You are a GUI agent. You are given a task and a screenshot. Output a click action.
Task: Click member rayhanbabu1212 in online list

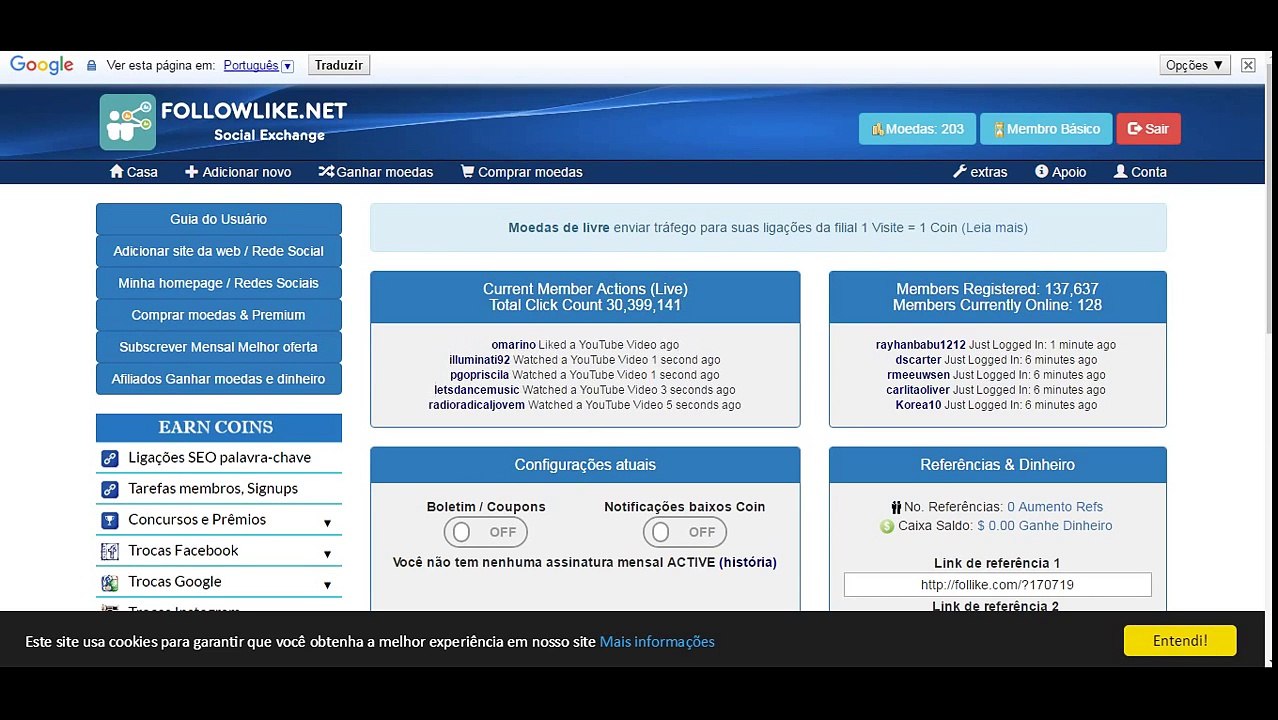[x=921, y=345]
